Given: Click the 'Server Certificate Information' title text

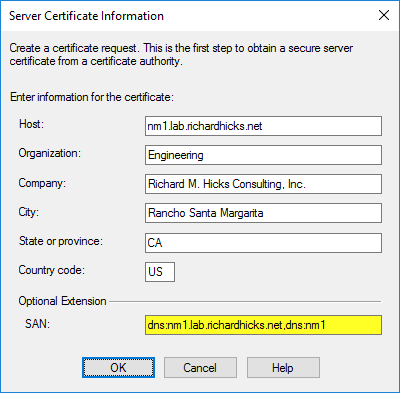Looking at the screenshot, I should (86, 16).
